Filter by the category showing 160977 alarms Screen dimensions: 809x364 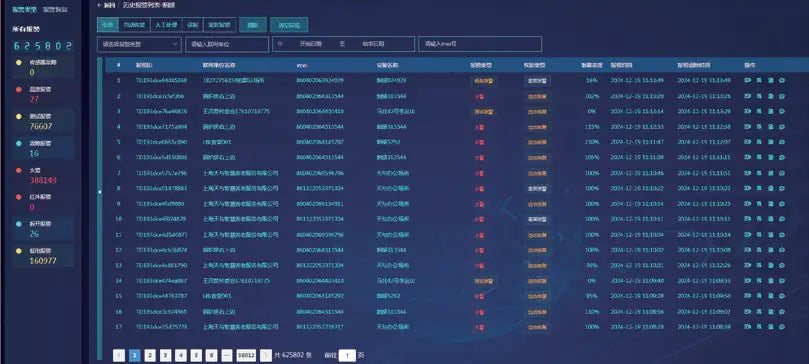(43, 256)
